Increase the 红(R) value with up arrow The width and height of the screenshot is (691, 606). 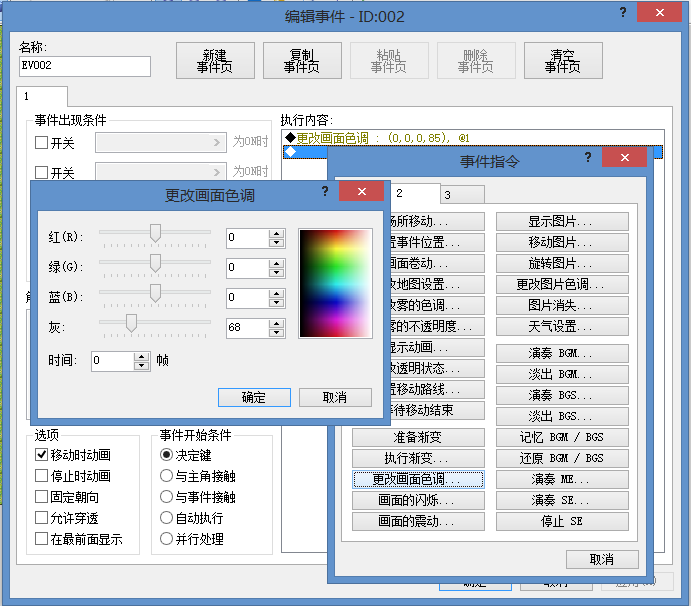point(276,234)
